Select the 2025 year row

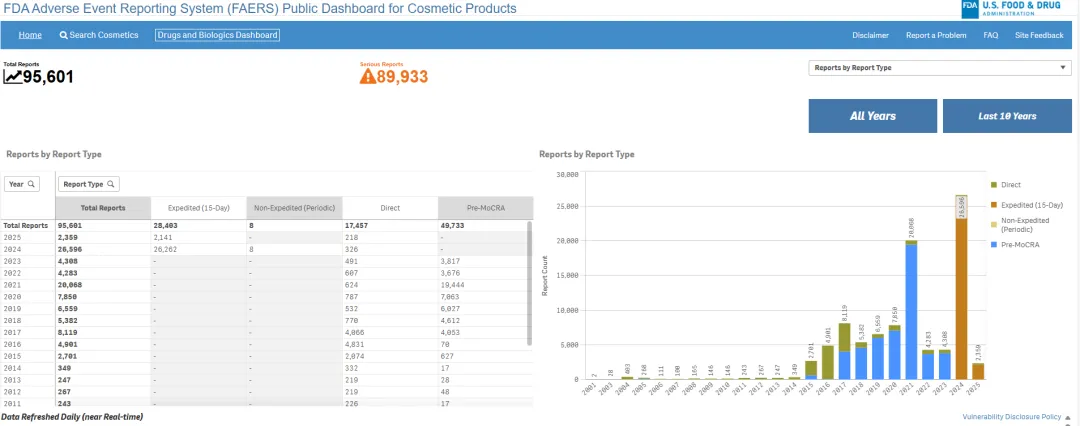[x=267, y=237]
